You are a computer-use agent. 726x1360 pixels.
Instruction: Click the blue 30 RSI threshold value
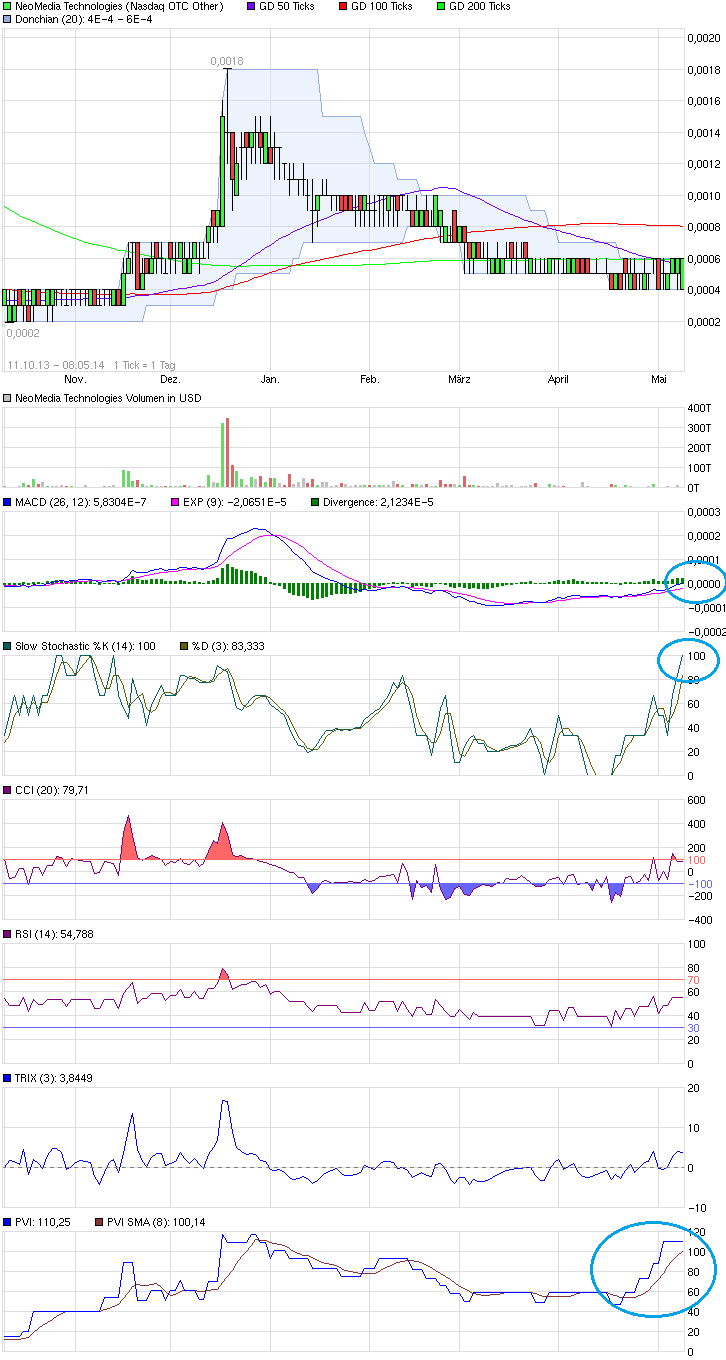pyautogui.click(x=695, y=1028)
